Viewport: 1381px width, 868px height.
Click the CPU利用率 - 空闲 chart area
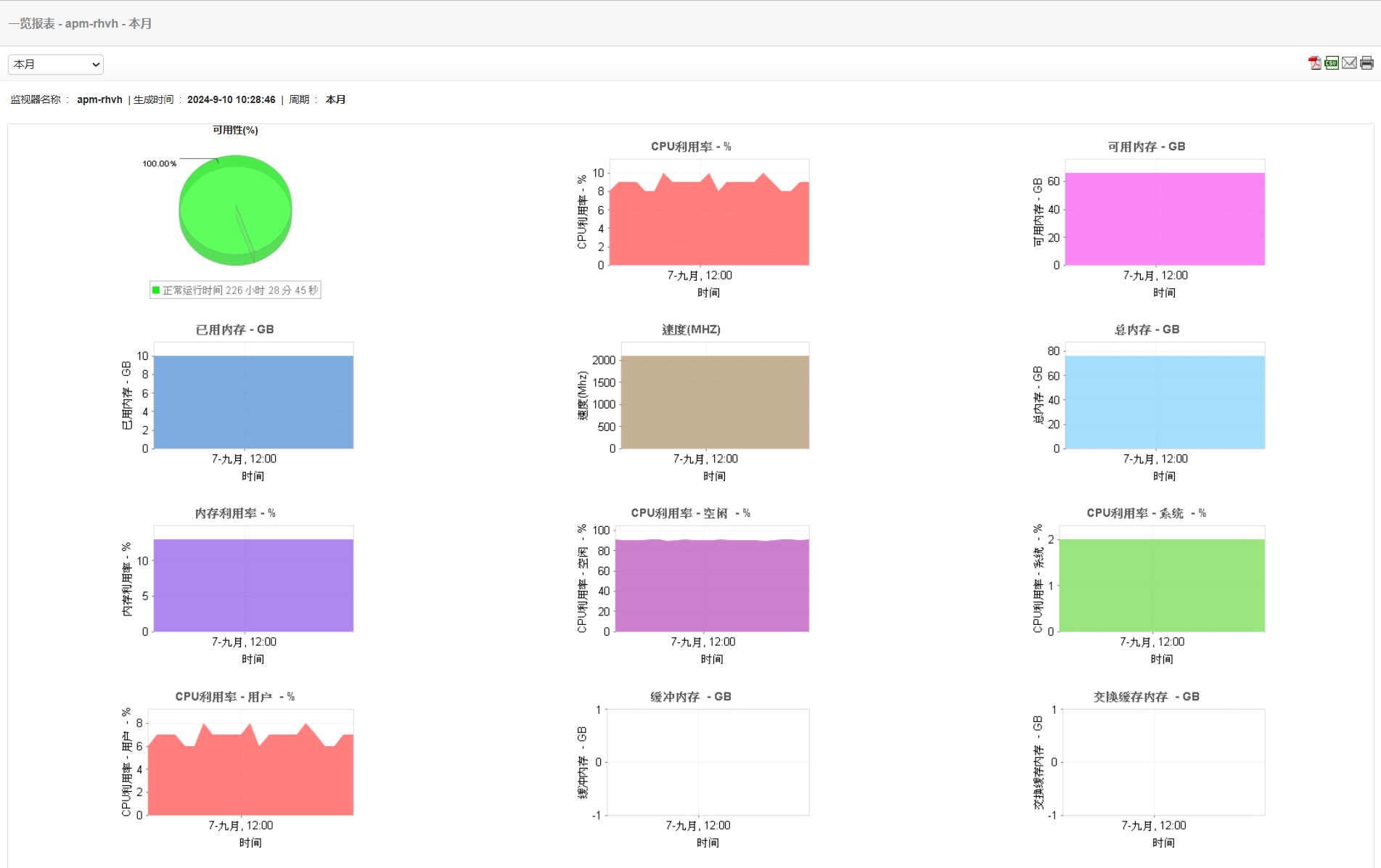point(712,578)
